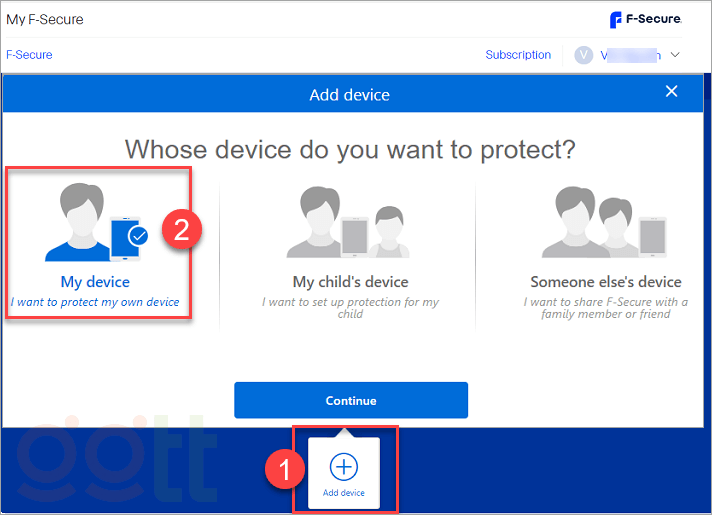Close the Add device dialog with X
712x515 pixels.
pos(671,92)
